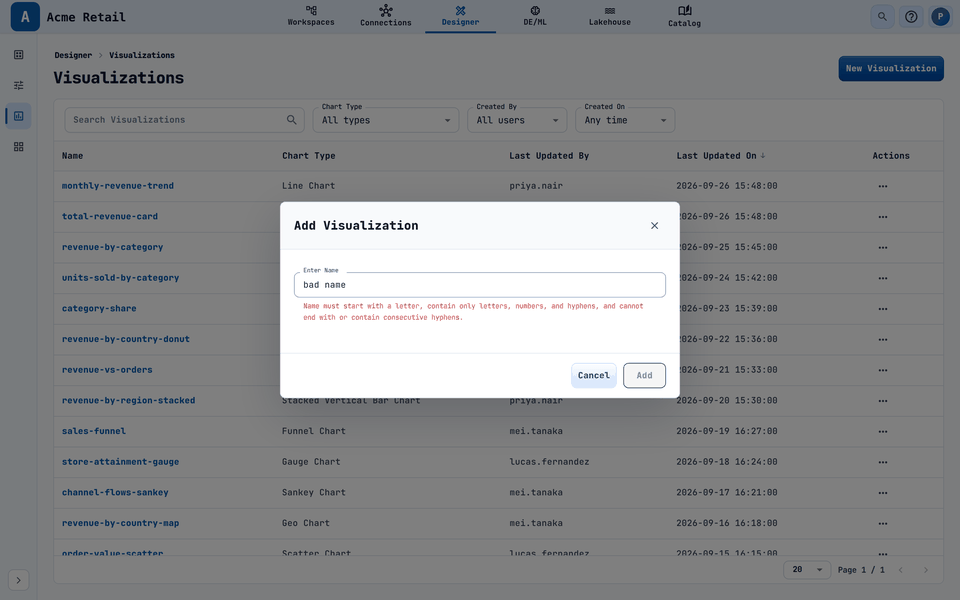Click the Geo Chart cell
The height and width of the screenshot is (600, 960).
306,523
